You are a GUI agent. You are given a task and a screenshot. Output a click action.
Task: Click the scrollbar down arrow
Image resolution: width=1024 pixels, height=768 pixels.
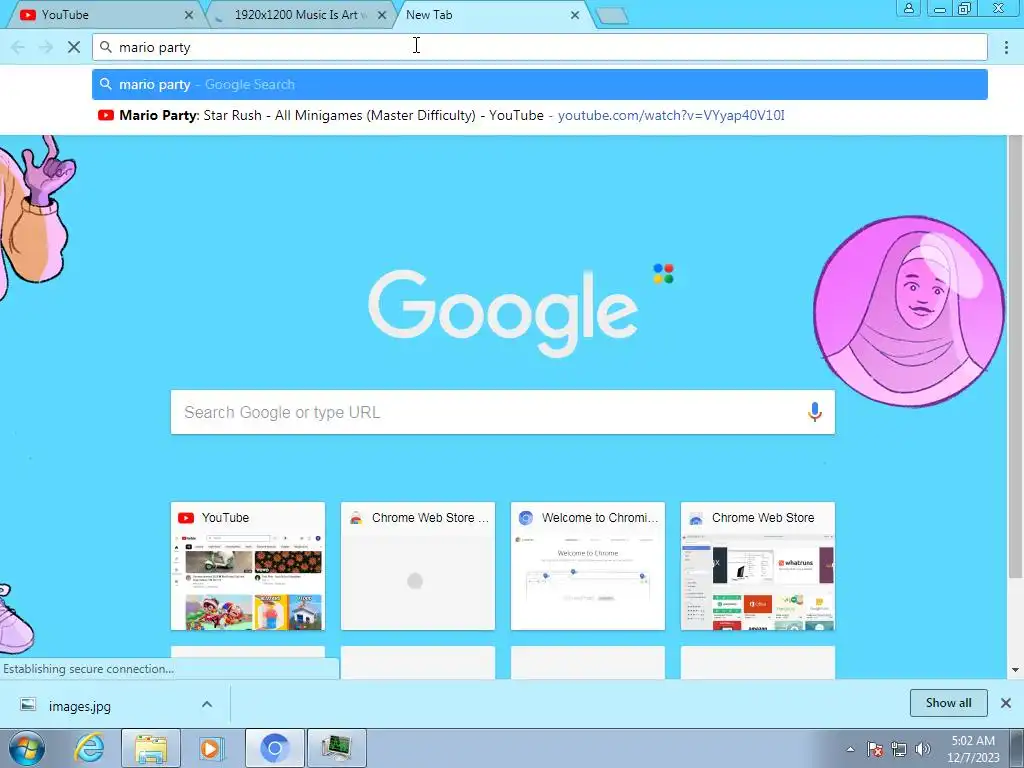coord(1015,669)
